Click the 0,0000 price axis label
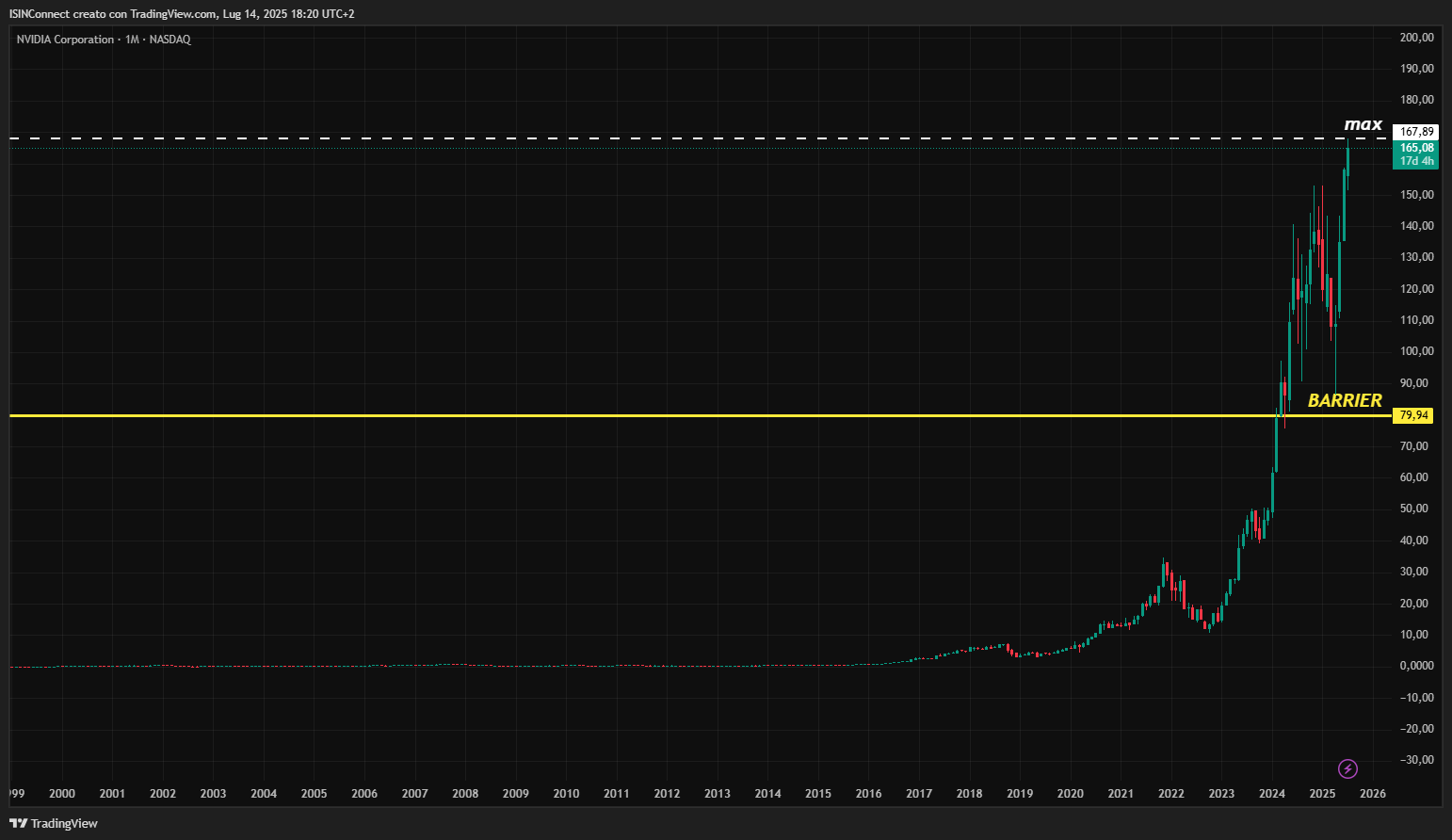This screenshot has width=1452, height=840. click(x=1416, y=666)
